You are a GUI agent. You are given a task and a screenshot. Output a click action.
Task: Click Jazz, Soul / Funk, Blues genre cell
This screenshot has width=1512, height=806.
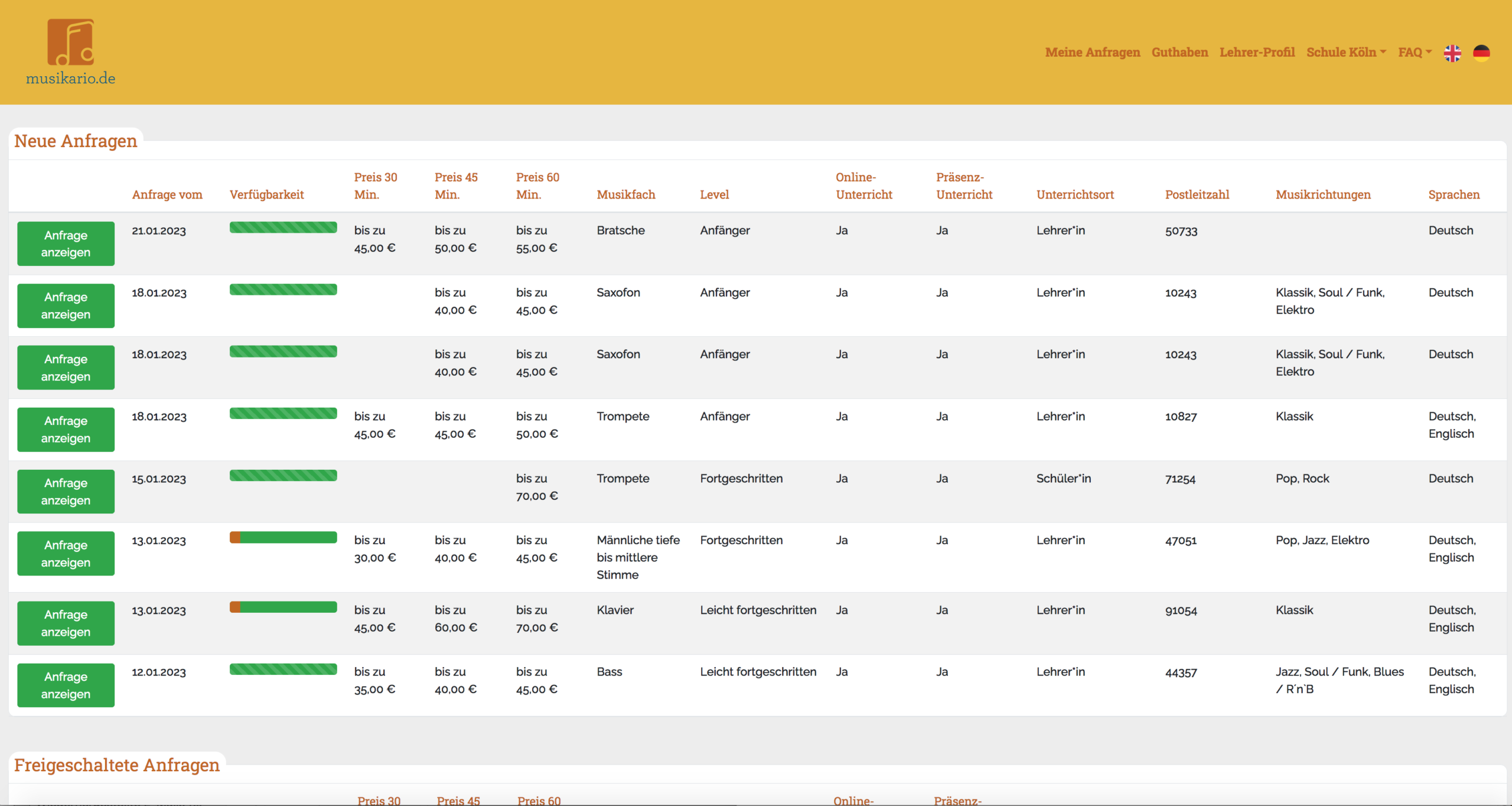pyautogui.click(x=1340, y=680)
